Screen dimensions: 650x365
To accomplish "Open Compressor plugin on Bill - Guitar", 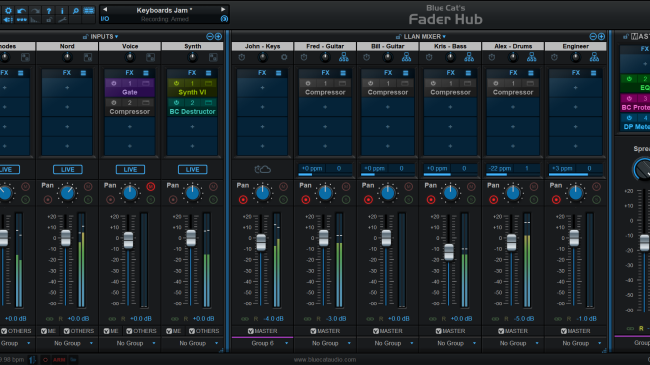I will tap(388, 88).
